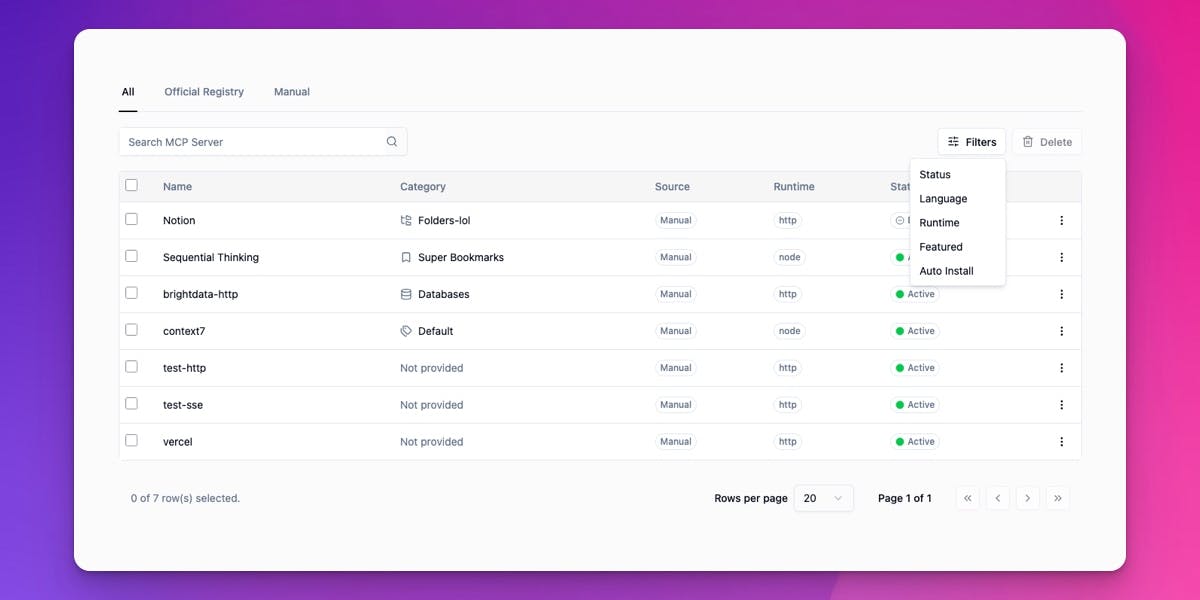Select the checkbox for Sequential Thinking row
This screenshot has width=1200, height=600.
(131, 256)
